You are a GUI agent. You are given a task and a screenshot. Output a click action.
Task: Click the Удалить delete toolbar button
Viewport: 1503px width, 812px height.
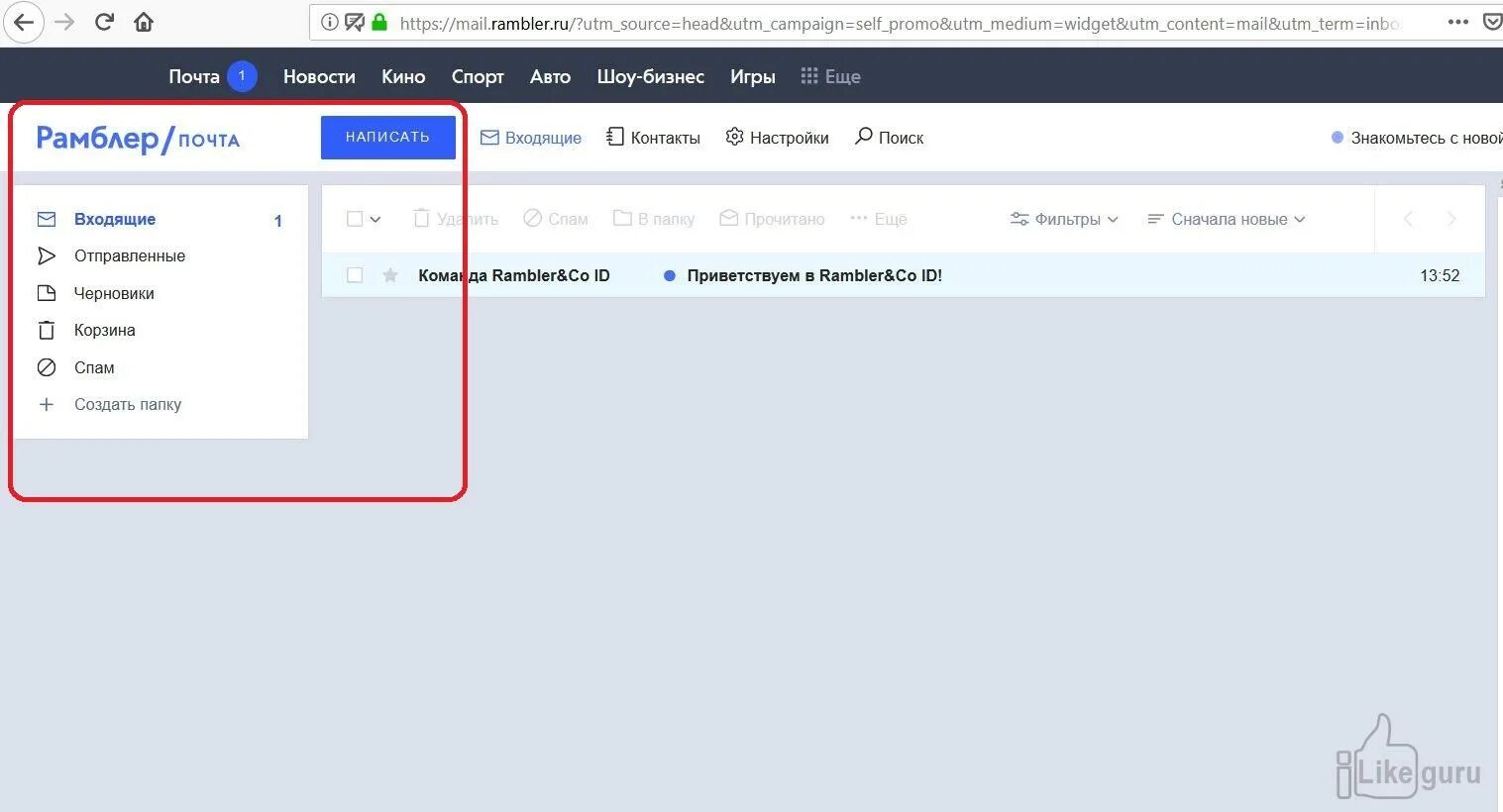456,219
